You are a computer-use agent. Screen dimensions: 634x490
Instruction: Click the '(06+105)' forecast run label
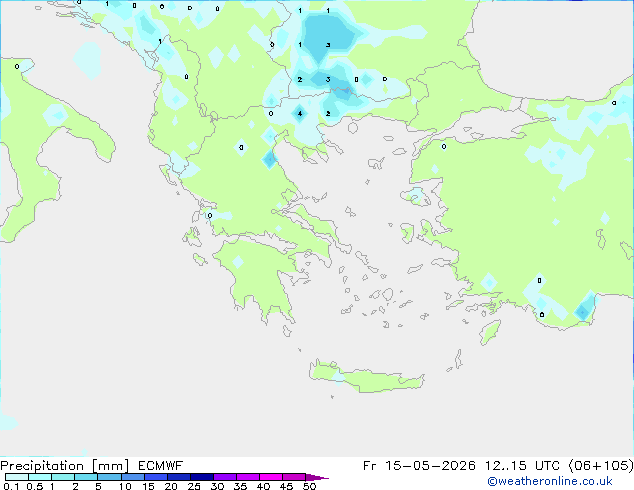pyautogui.click(x=601, y=466)
